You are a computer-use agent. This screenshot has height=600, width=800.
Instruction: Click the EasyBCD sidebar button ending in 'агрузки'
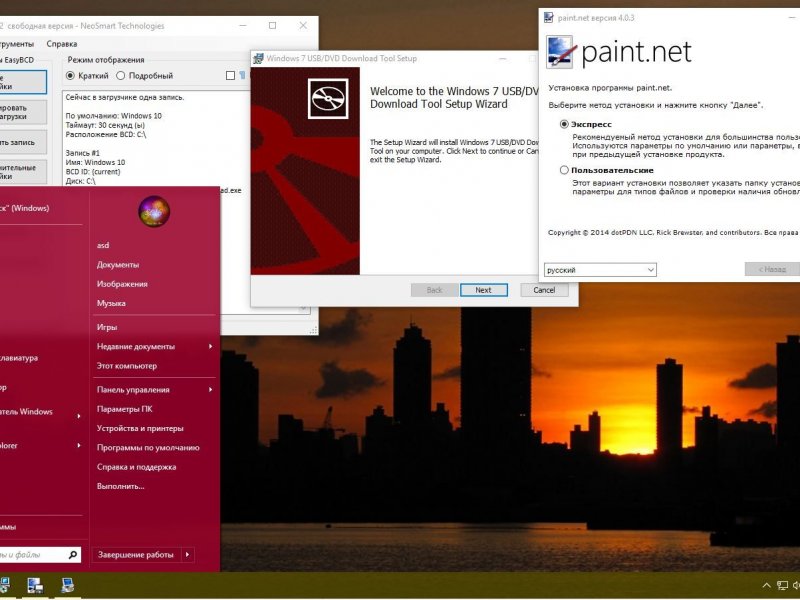(x=22, y=112)
